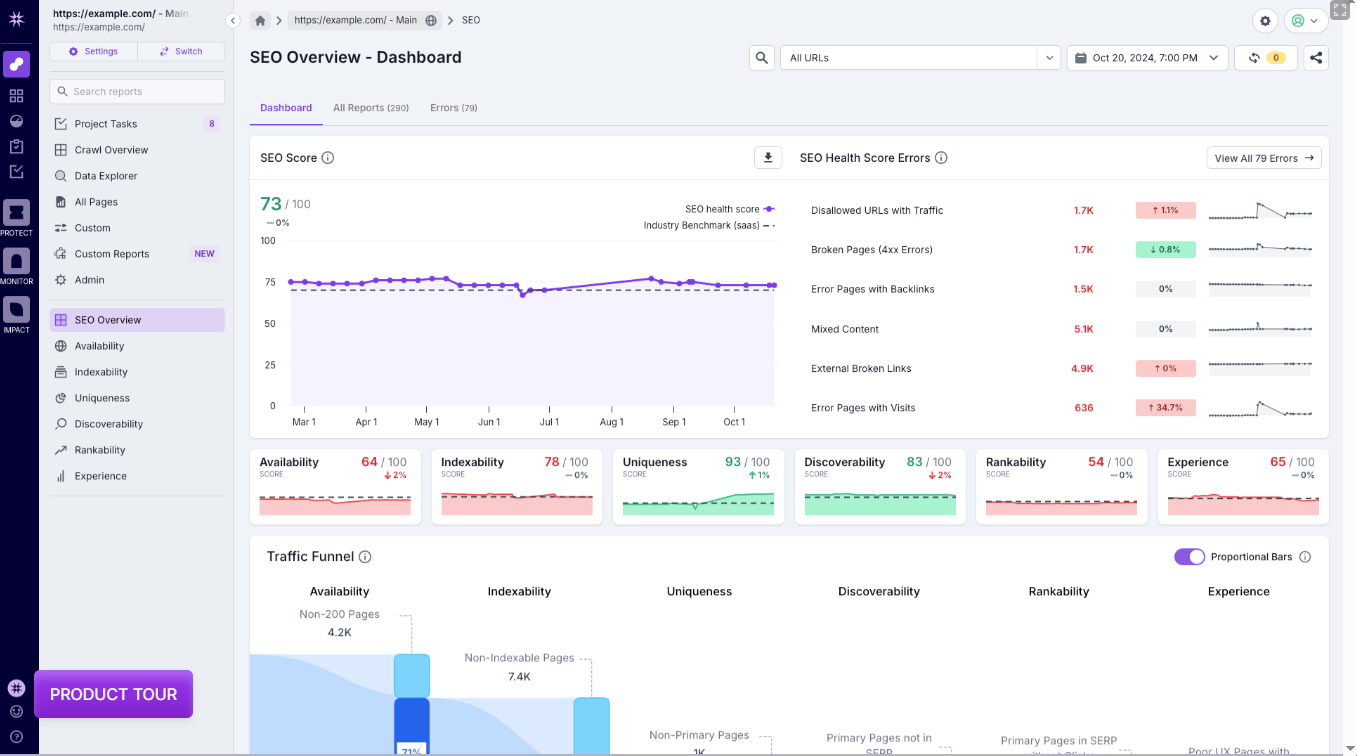Click the refresh sync button with 0 badge

click(x=1266, y=58)
